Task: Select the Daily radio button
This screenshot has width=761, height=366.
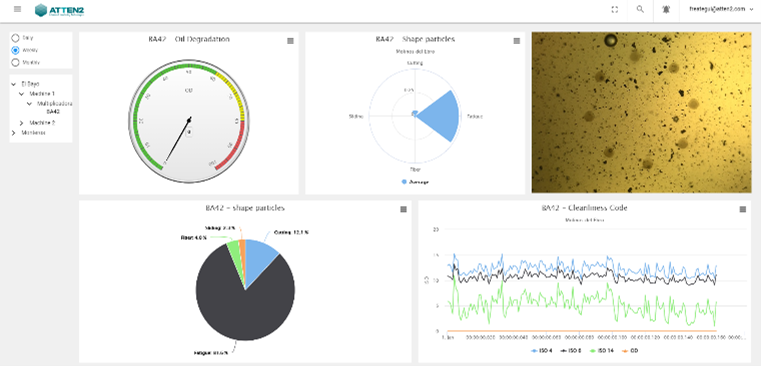Action: (15, 37)
